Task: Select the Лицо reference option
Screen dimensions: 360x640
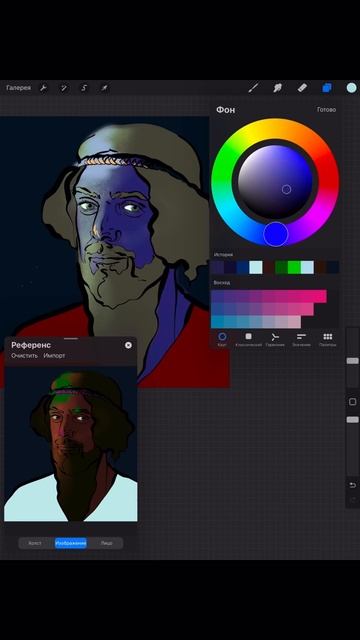Action: point(106,543)
